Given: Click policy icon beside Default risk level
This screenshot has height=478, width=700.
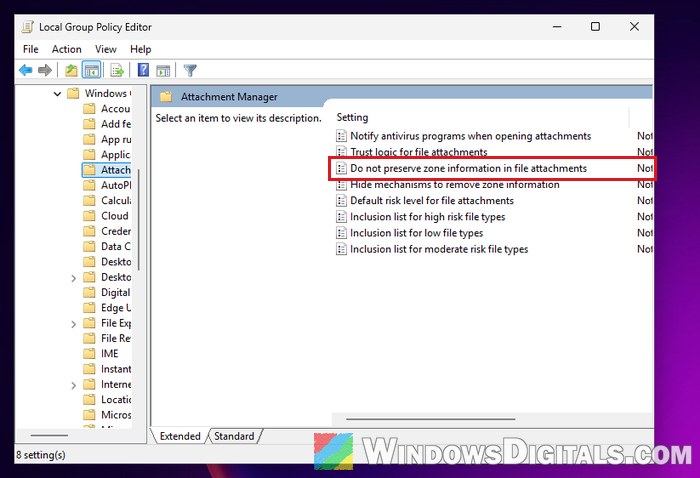Looking at the screenshot, I should coord(341,200).
